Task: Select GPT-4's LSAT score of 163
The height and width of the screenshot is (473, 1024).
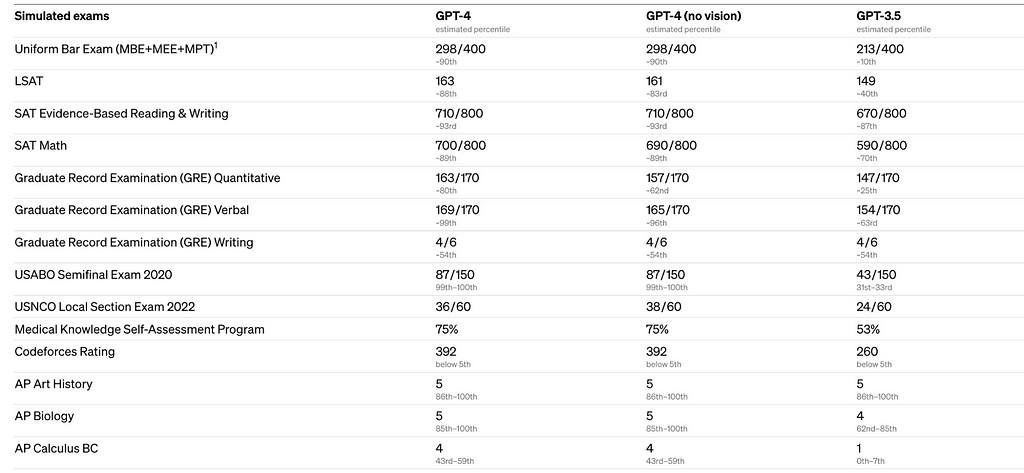Action: [446, 80]
